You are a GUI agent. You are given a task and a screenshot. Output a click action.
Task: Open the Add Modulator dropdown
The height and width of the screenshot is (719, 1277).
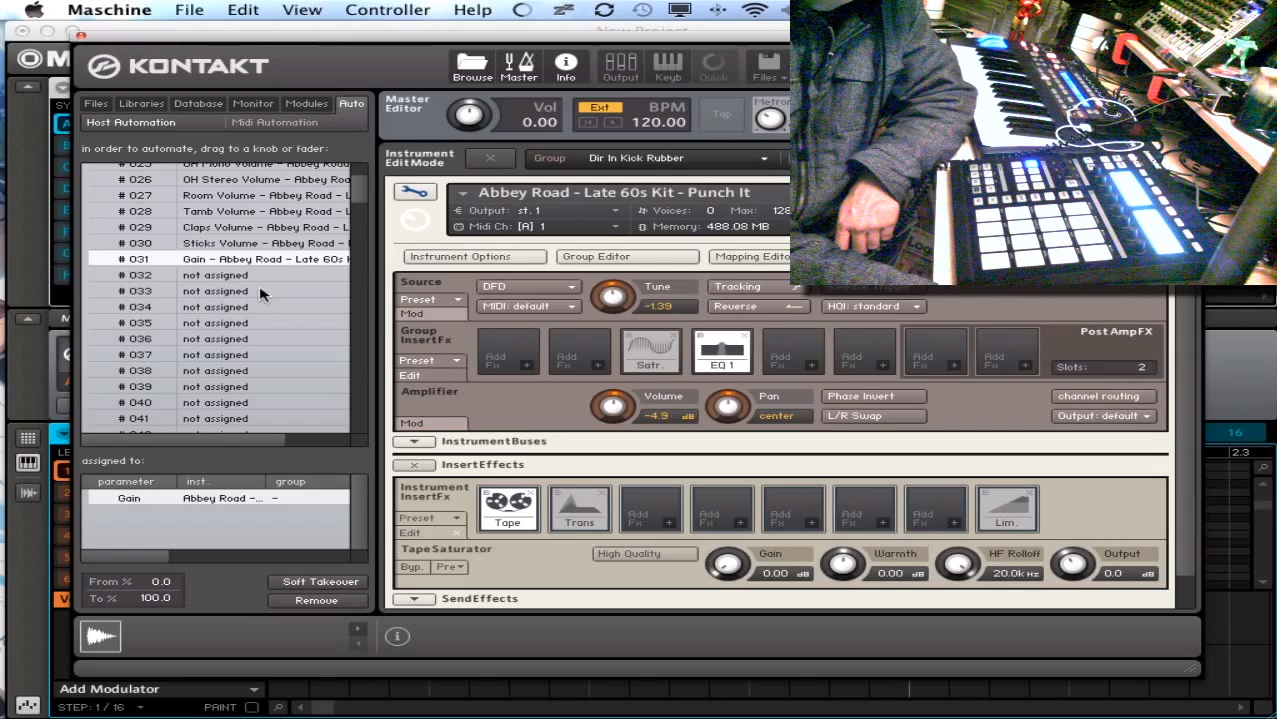point(160,689)
